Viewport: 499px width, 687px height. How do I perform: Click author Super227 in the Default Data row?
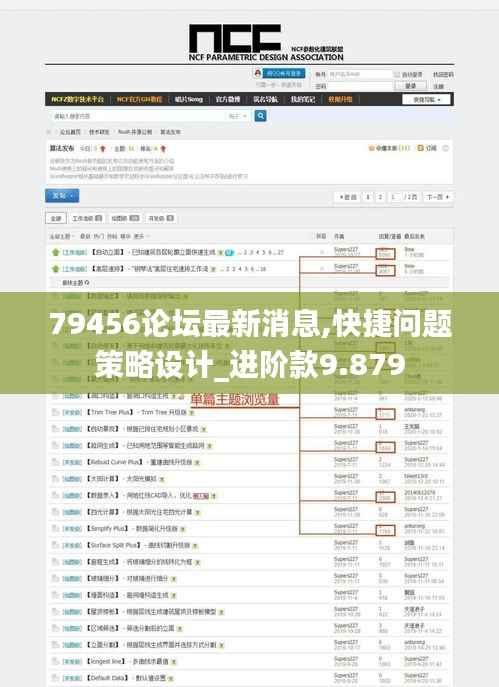click(346, 675)
